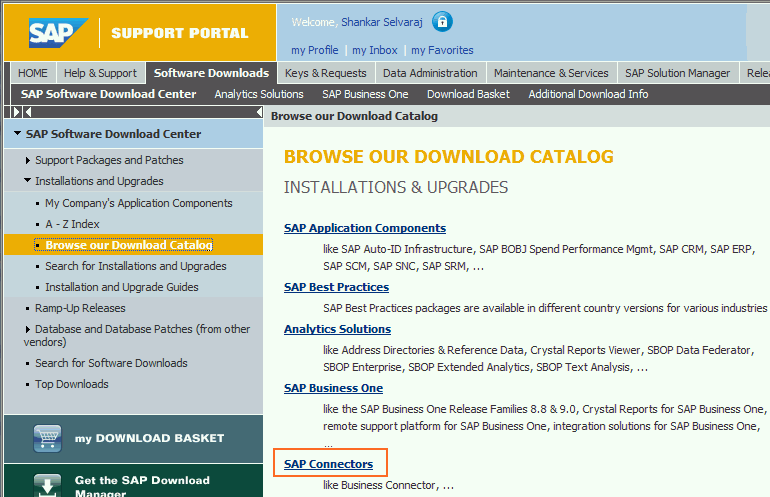
Task: Open SAP Solution Manager tab
Action: (x=678, y=73)
